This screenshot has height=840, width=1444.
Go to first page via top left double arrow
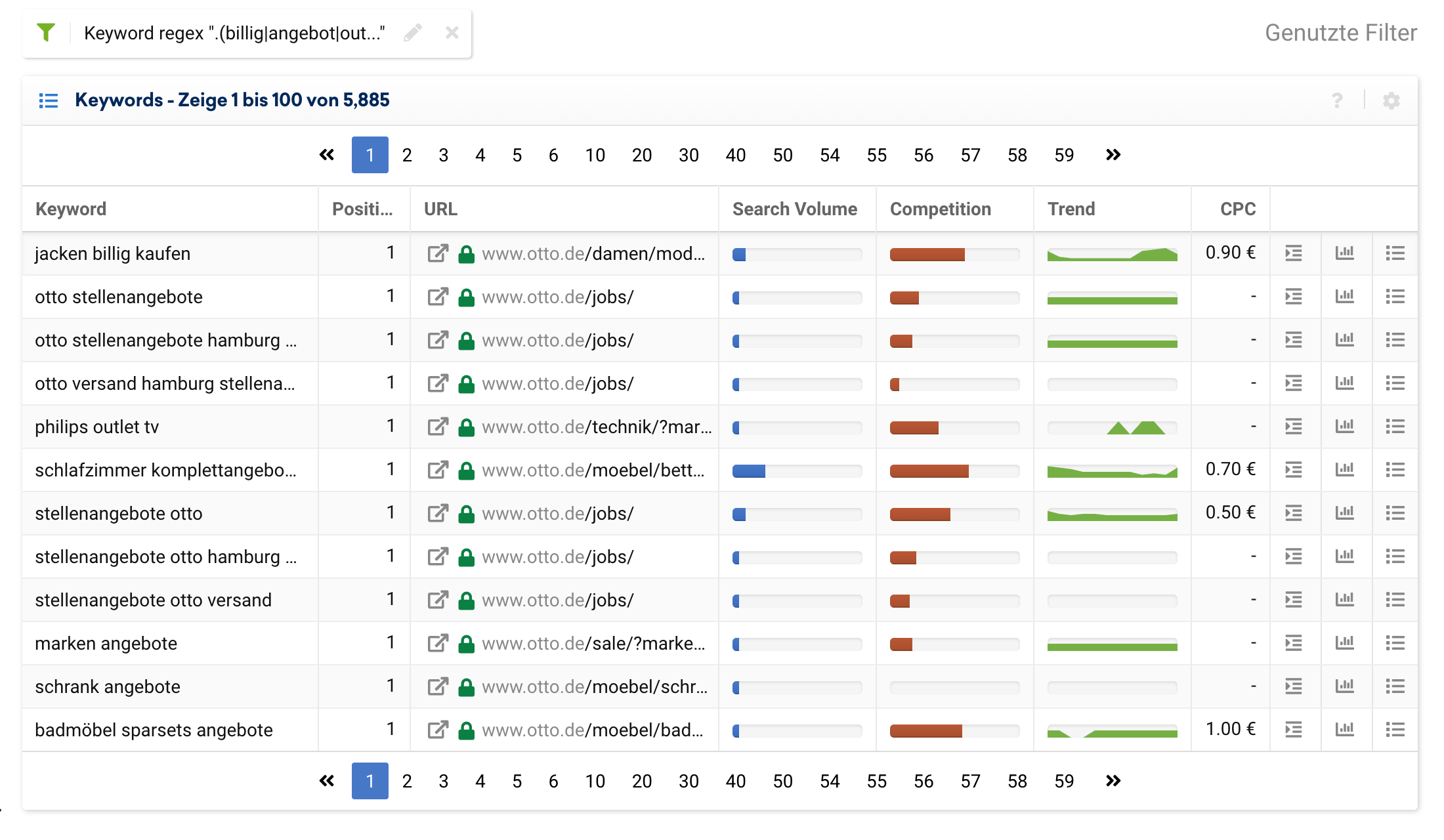(327, 155)
